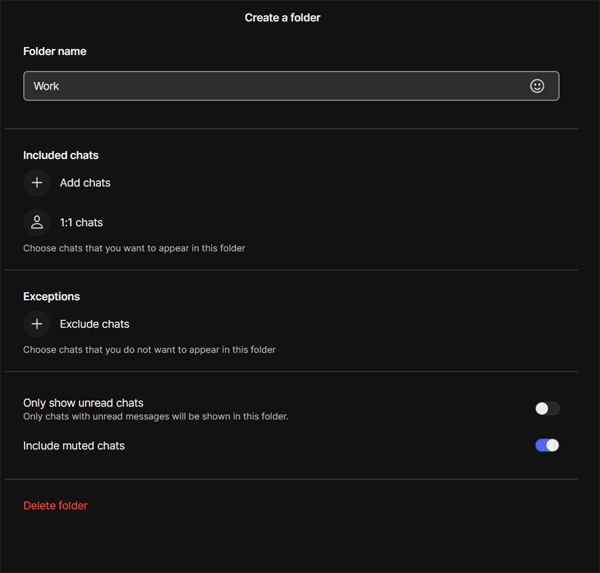The height and width of the screenshot is (573, 600).
Task: Click the Exceptions section heading
Action: 51,297
